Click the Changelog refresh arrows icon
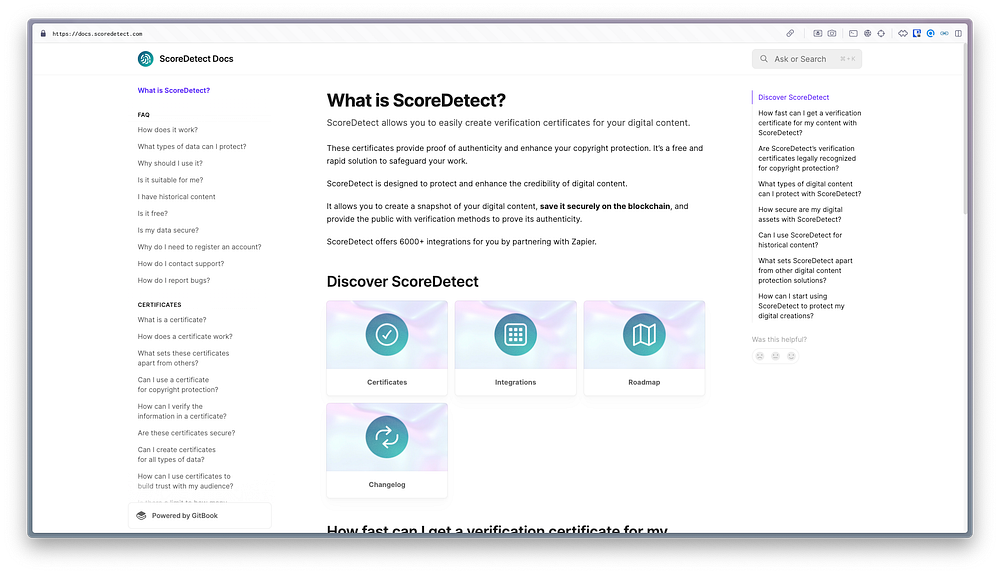The height and width of the screenshot is (574, 1000). 386,437
